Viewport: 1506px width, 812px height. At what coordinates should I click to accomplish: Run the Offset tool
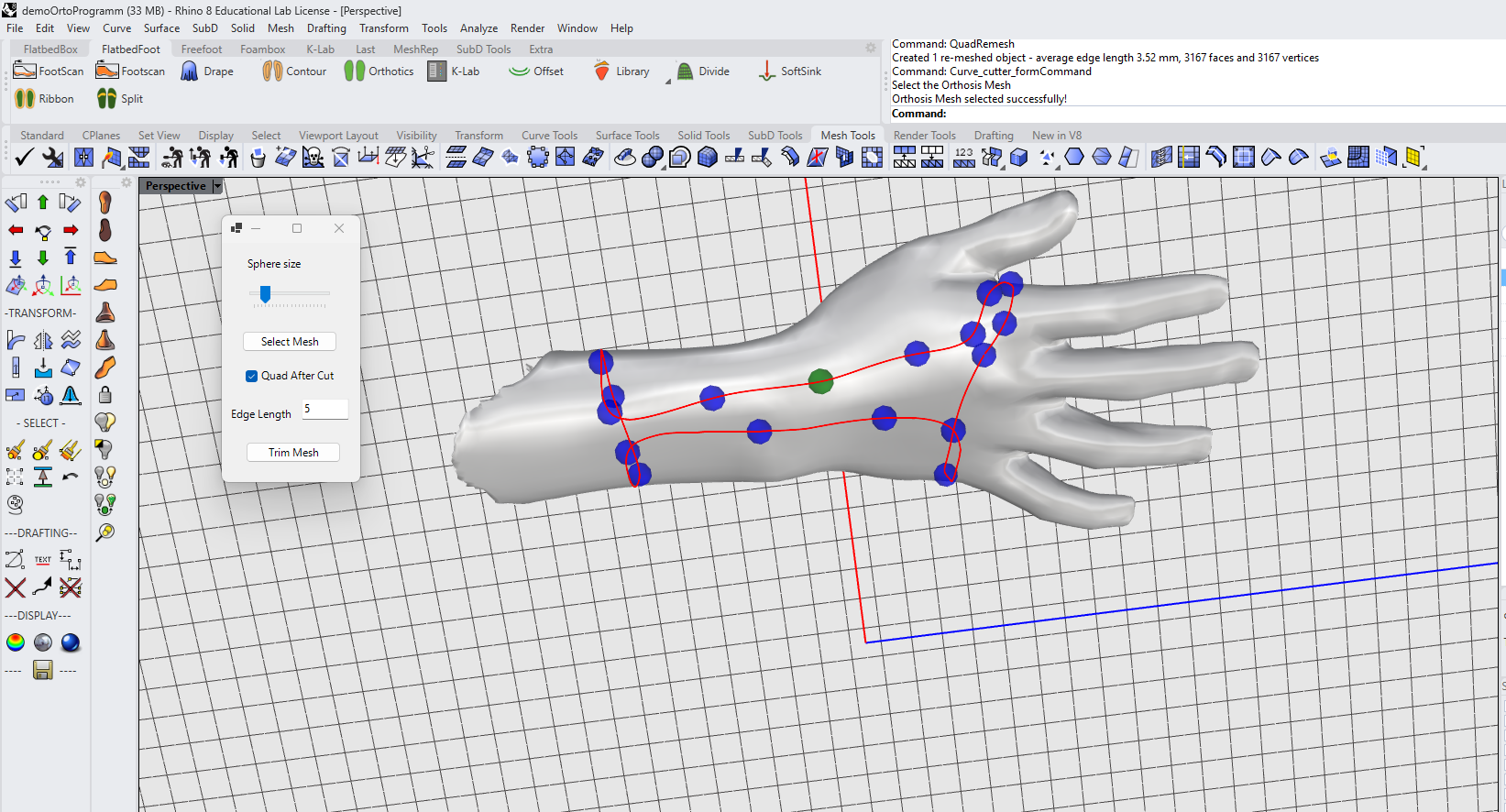coord(536,71)
